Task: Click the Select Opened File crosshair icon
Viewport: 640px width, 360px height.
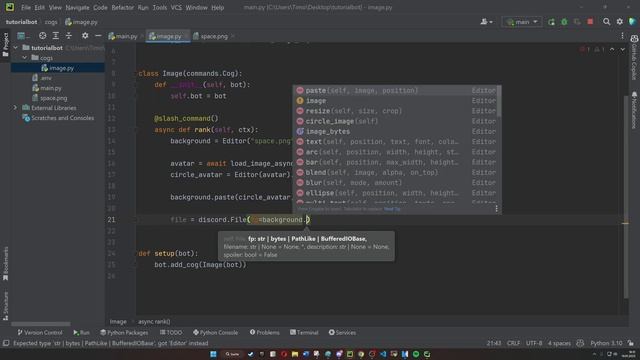Action: coord(42,36)
